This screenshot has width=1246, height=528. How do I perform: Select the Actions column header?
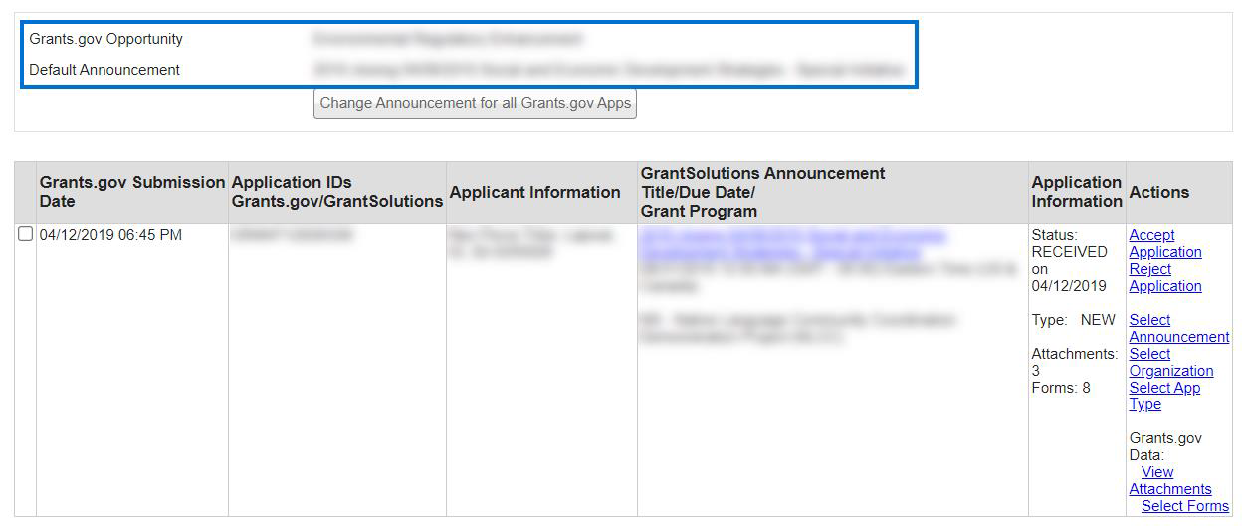click(x=1159, y=192)
